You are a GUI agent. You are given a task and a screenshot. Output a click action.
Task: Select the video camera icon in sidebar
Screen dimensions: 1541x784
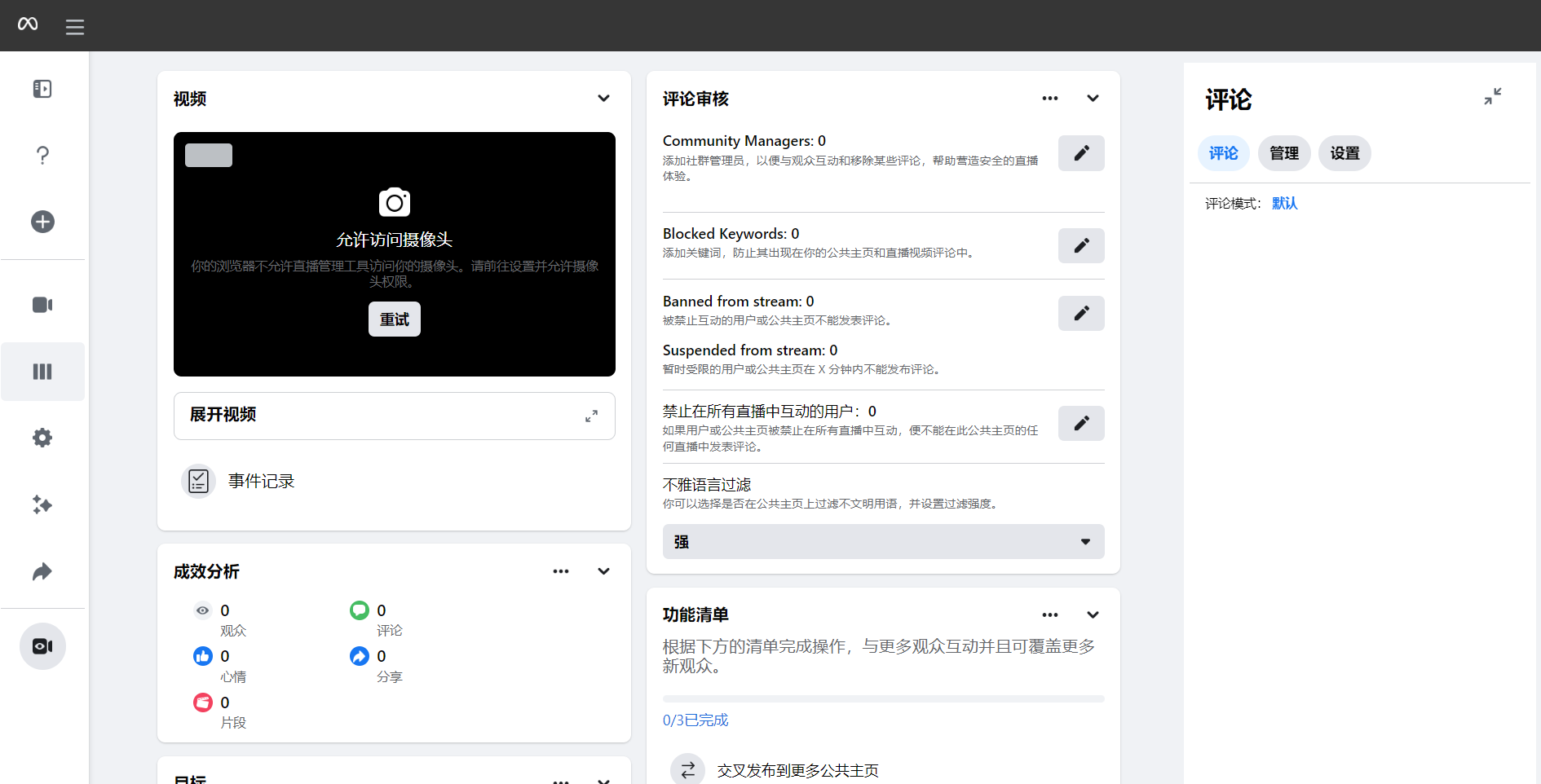tap(42, 304)
